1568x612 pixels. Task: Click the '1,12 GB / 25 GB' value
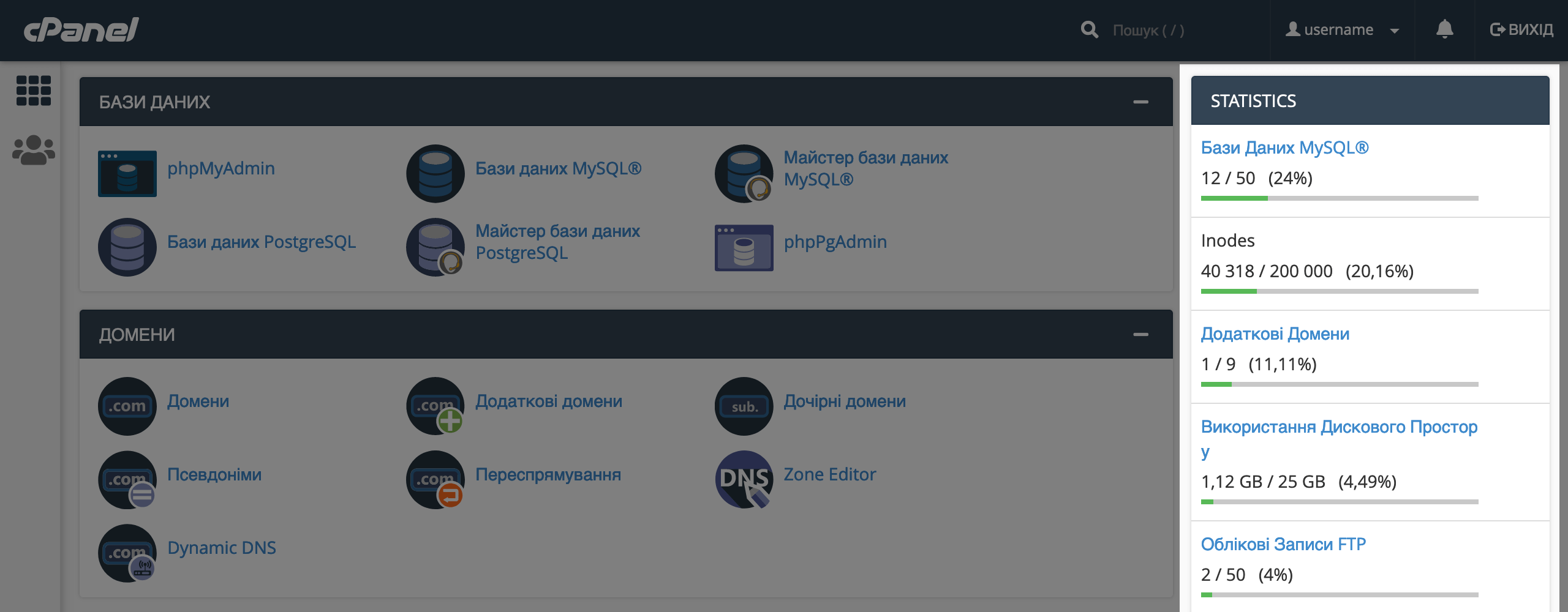coord(1263,482)
